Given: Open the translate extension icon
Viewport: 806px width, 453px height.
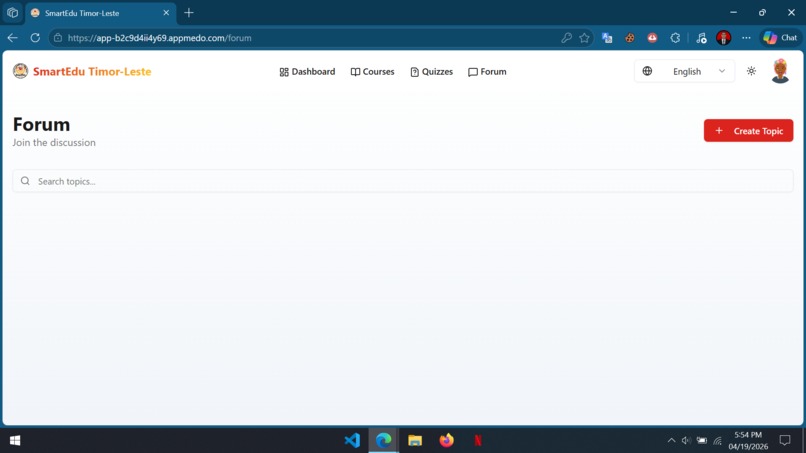Looking at the screenshot, I should pos(607,38).
